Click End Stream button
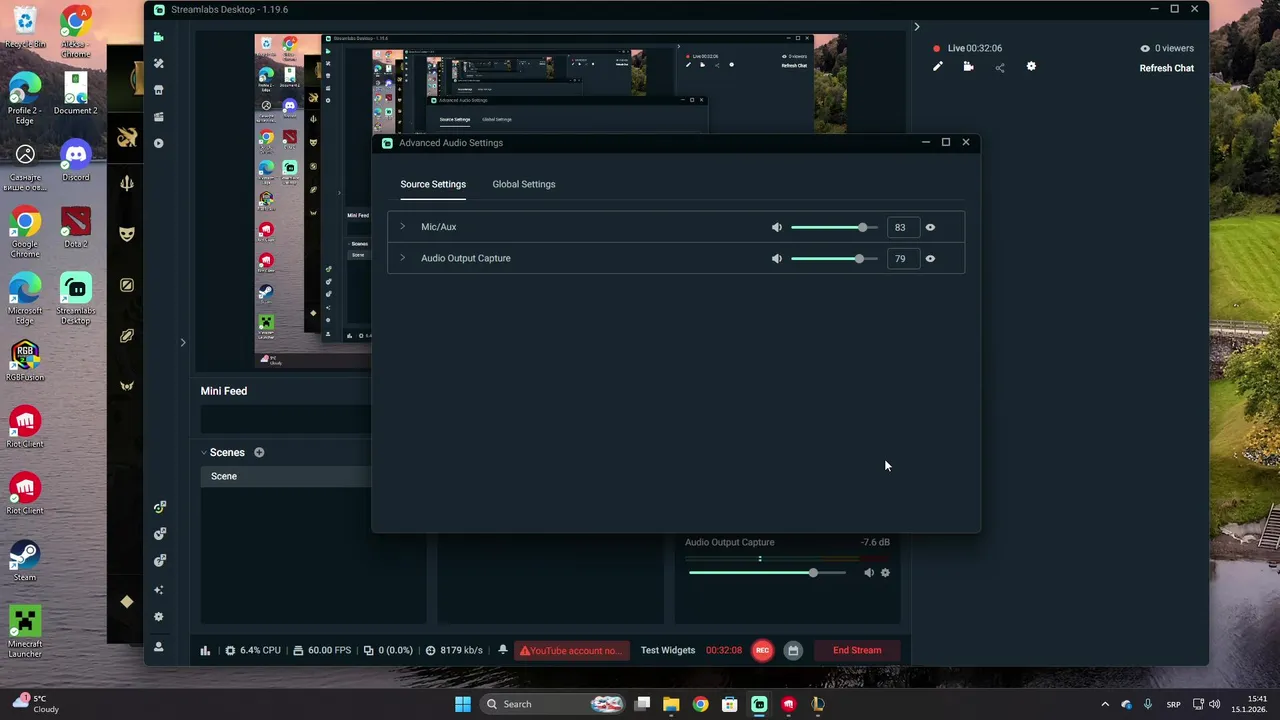This screenshot has height=720, width=1280. 857,650
